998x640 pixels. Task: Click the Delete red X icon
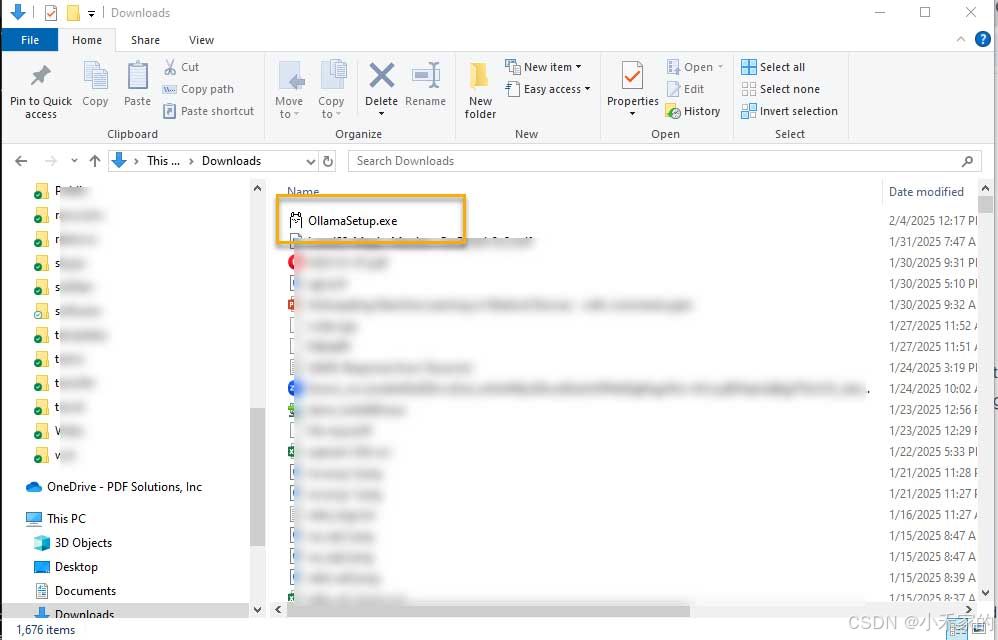click(x=381, y=76)
